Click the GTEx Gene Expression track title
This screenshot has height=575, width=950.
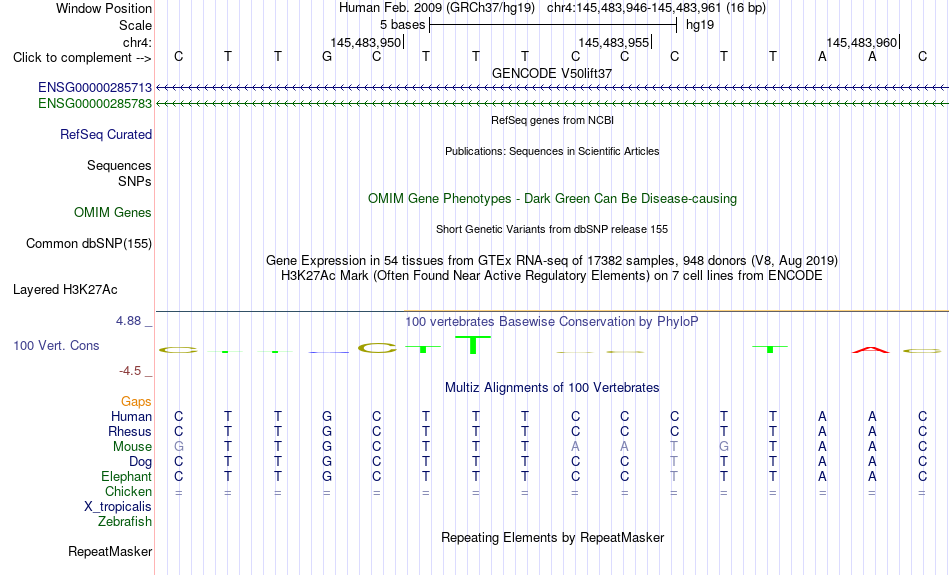tap(552, 261)
